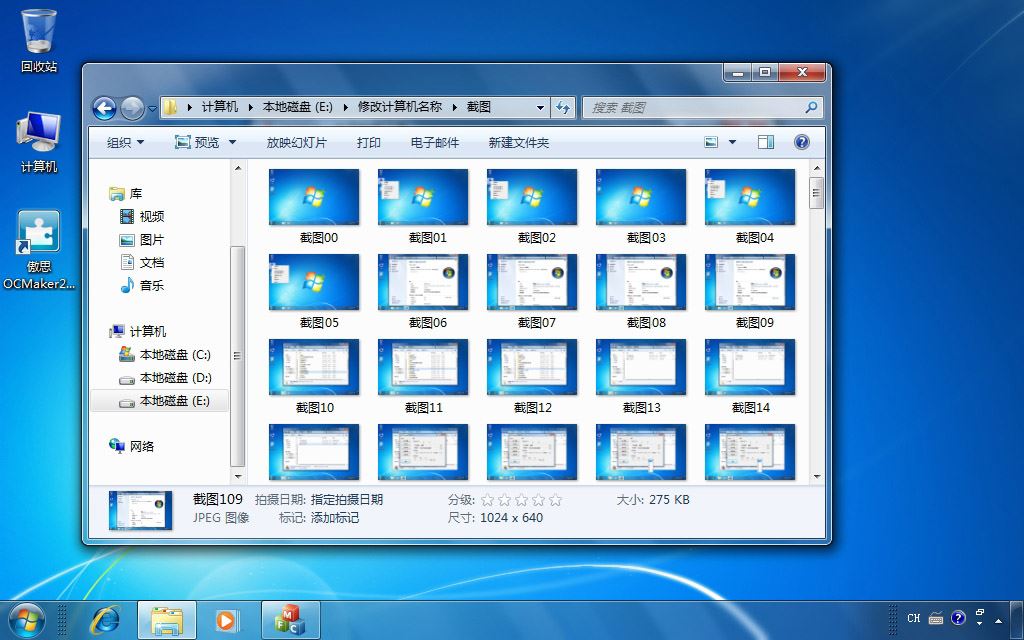Click 本地磁盘 (E:) in the breadcrumb
Image resolution: width=1024 pixels, height=640 pixels.
298,107
